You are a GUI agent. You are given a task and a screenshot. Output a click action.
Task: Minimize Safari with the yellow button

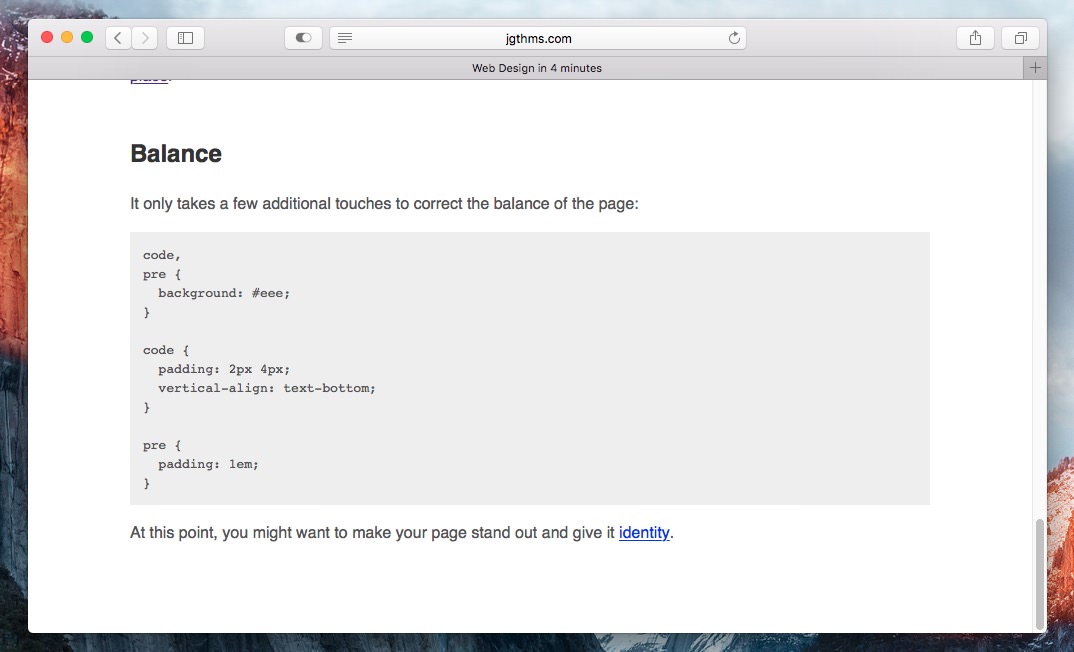click(x=67, y=37)
